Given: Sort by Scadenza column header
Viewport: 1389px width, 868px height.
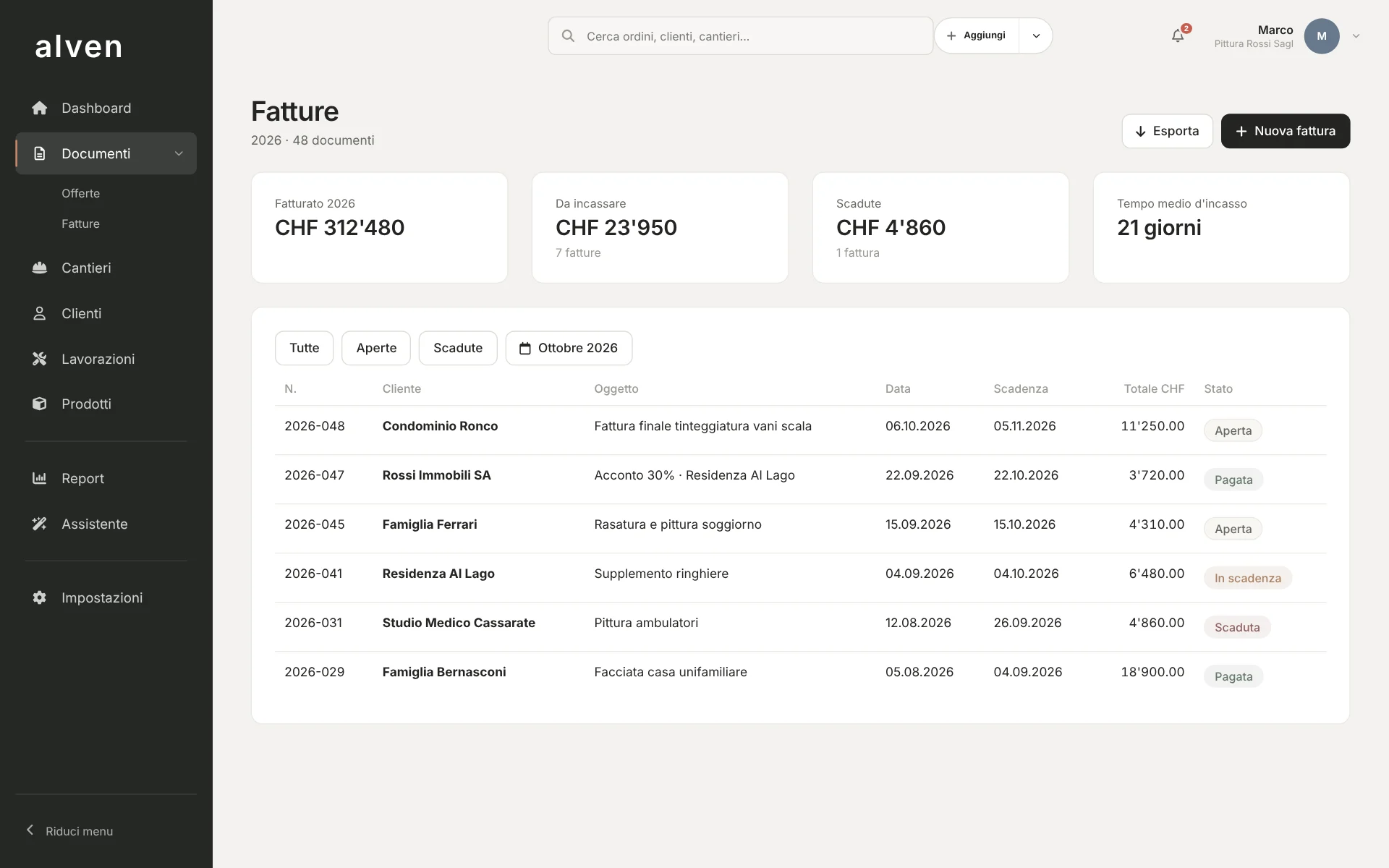Looking at the screenshot, I should tap(1020, 388).
